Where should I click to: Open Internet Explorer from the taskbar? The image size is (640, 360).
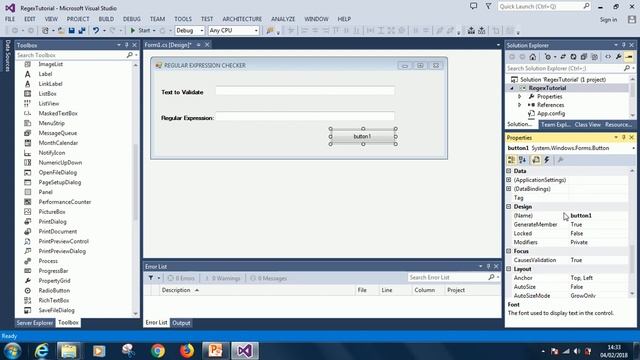(x=41, y=351)
